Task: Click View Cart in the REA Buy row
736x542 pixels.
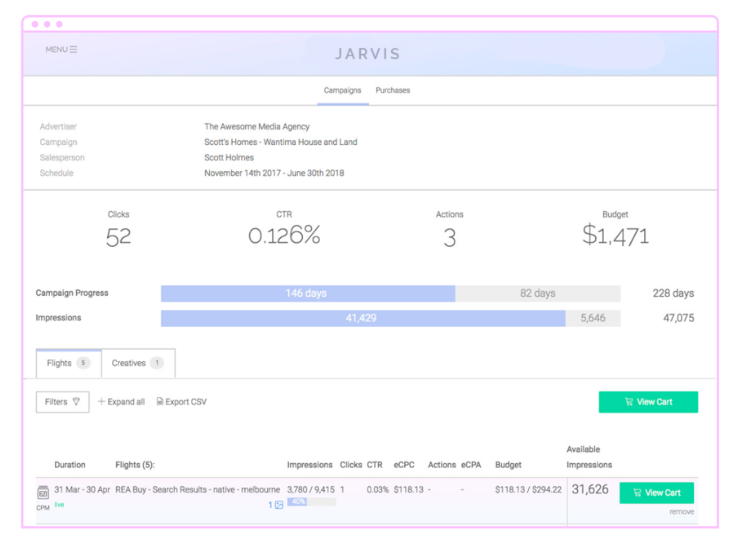Action: pos(657,493)
